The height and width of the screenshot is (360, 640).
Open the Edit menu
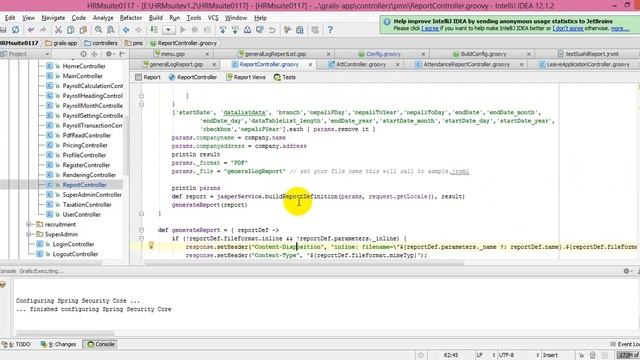(x=10, y=18)
